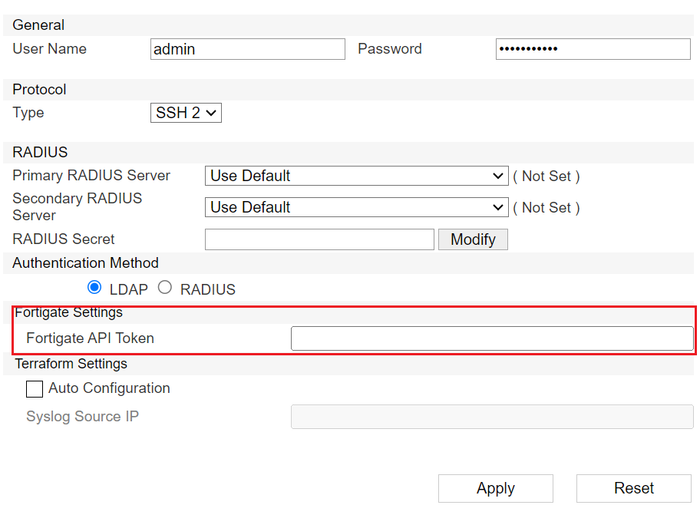The image size is (700, 518).
Task: Click the Fortigate API Token field
Action: point(491,339)
